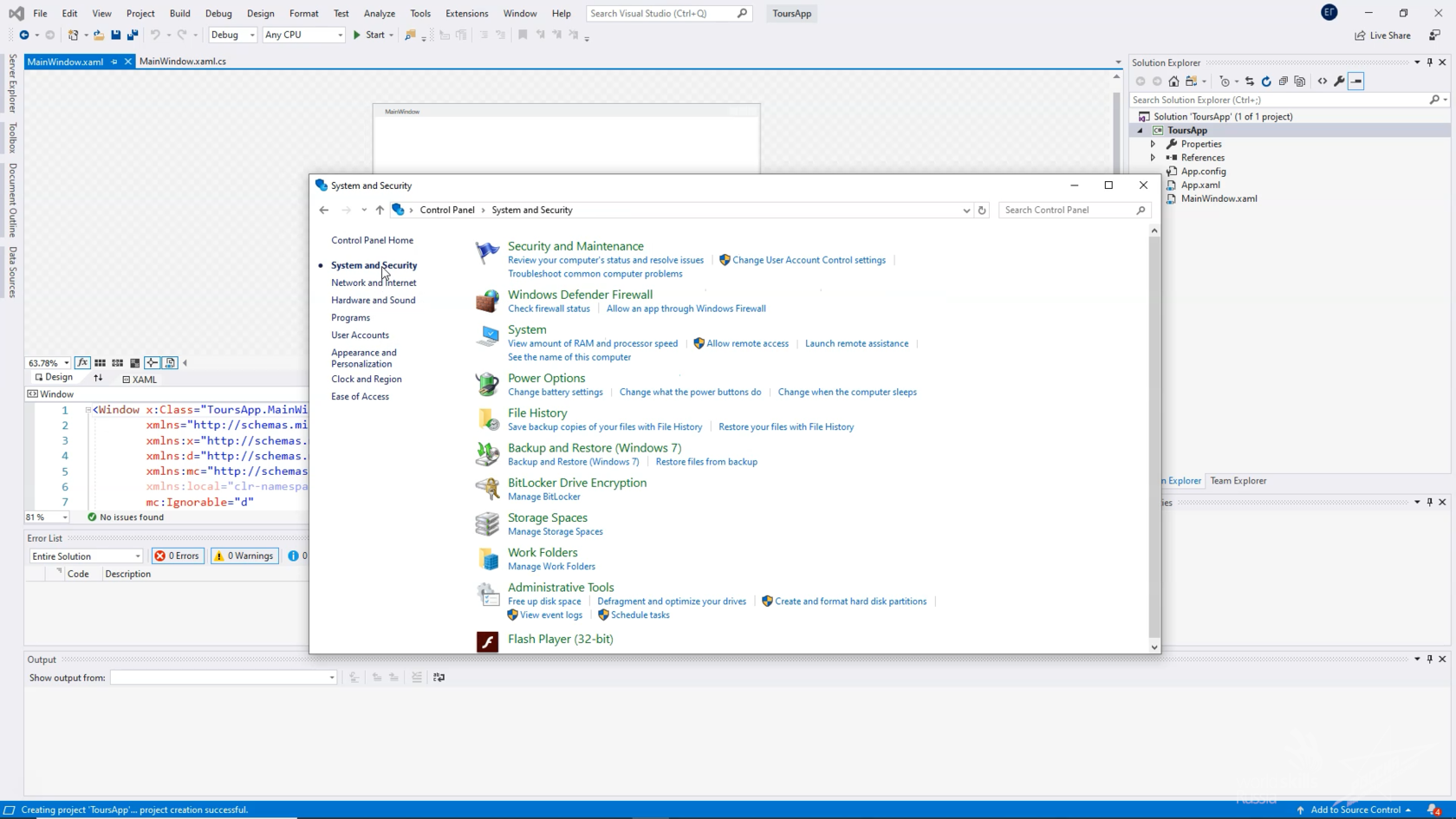The height and width of the screenshot is (819, 1456).
Task: Toggle snapping to snaplines button
Action: tap(152, 362)
